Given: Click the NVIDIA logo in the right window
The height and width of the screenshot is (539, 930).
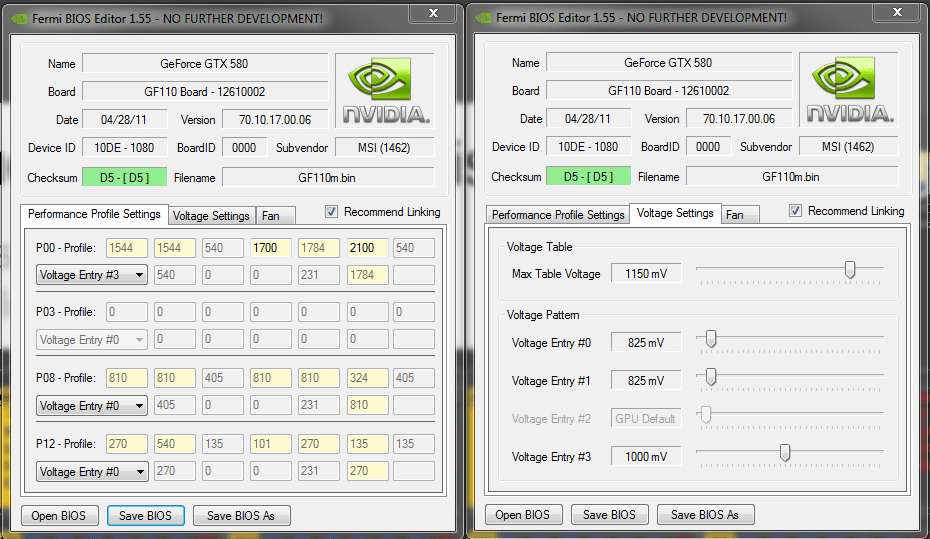Looking at the screenshot, I should (849, 89).
